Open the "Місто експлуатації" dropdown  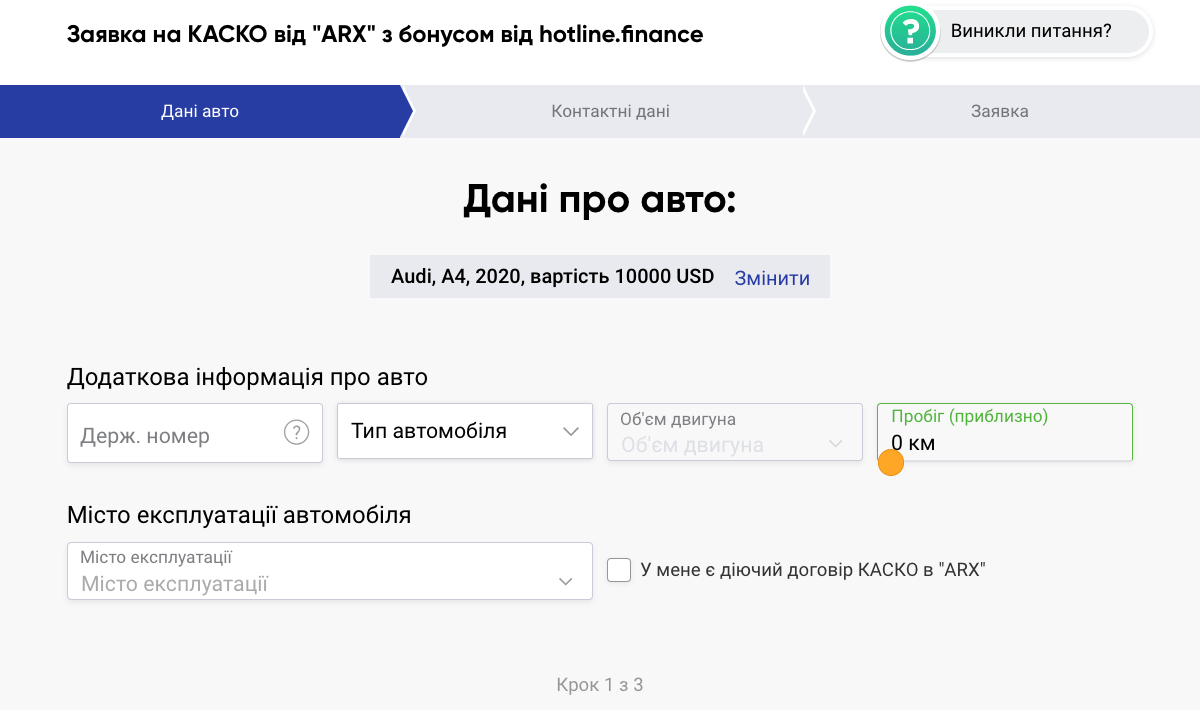tap(330, 571)
